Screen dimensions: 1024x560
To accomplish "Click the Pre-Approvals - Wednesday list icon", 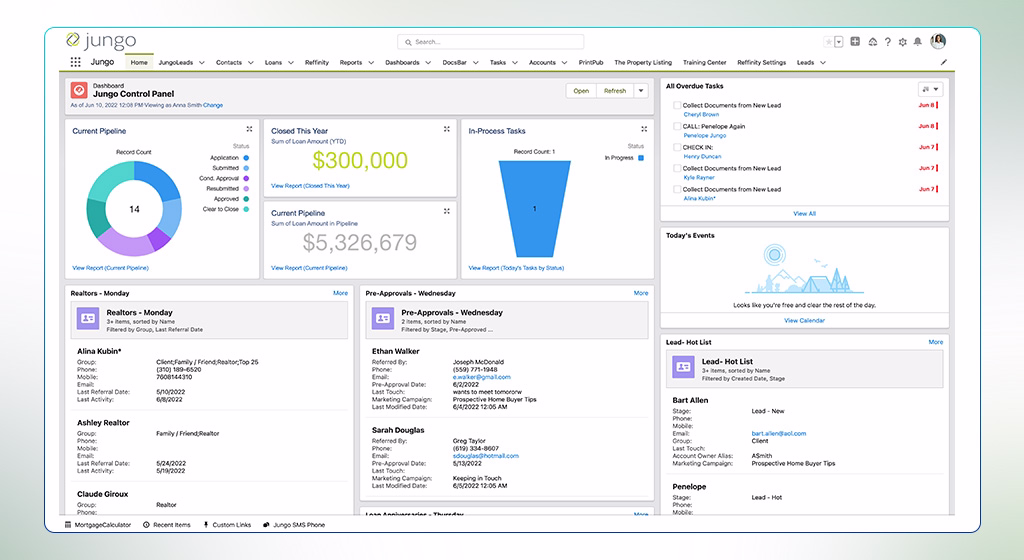I will 383,319.
